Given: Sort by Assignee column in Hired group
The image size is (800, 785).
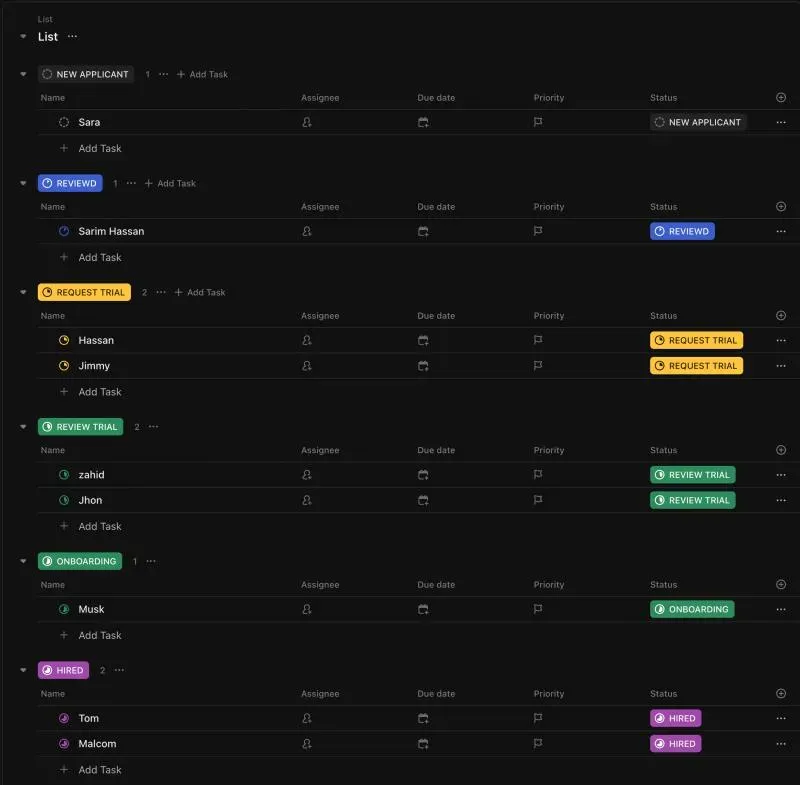Looking at the screenshot, I should [320, 694].
